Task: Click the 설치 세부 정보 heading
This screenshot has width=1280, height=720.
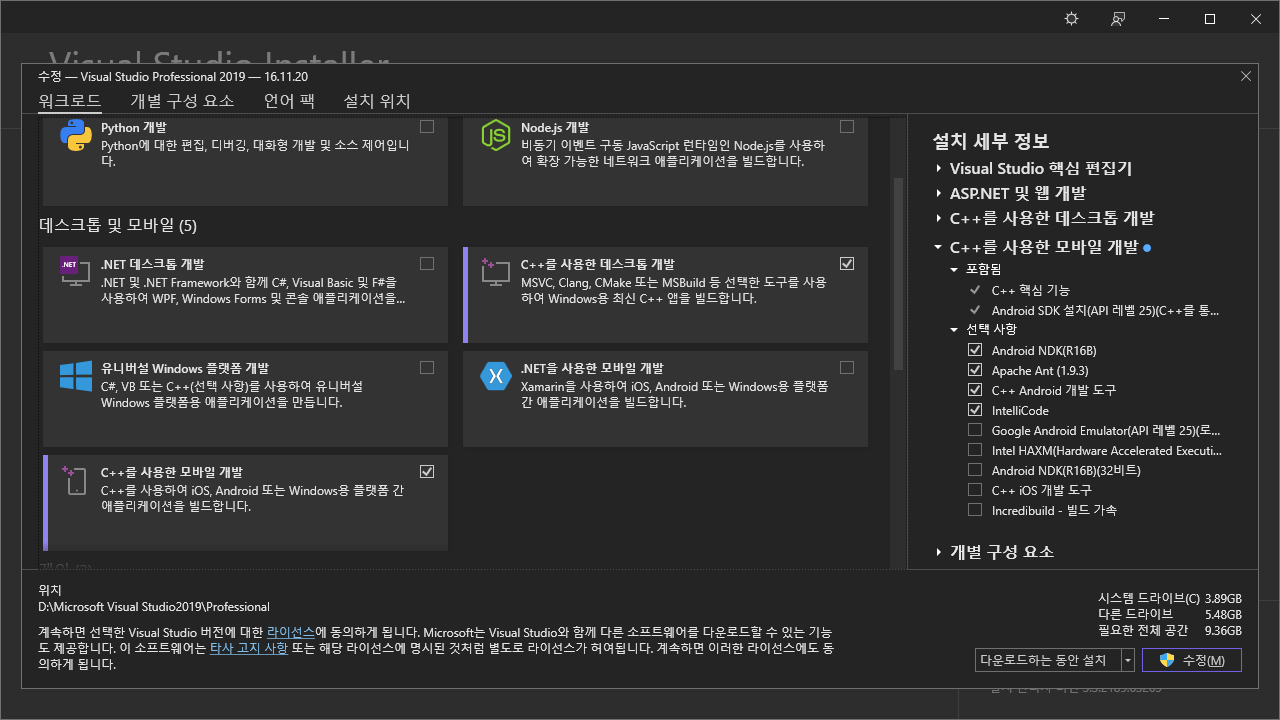Action: coord(991,141)
